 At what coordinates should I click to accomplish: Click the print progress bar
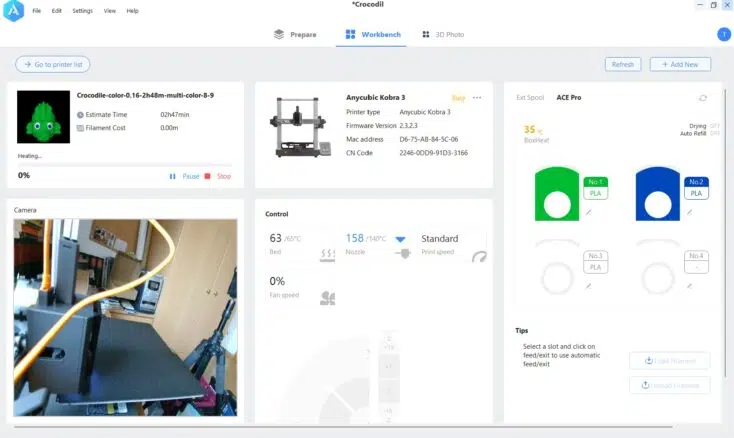[x=125, y=165]
